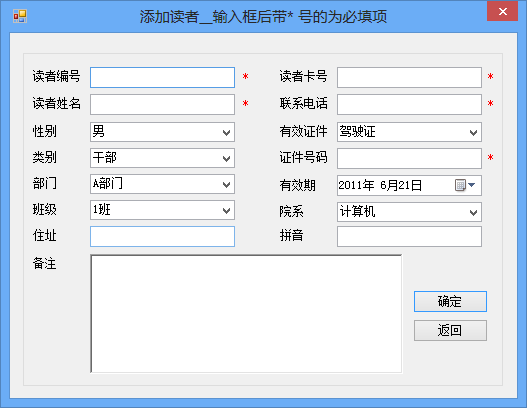The image size is (527, 408).
Task: Focus the 读者编号 input field
Action: tap(162, 78)
